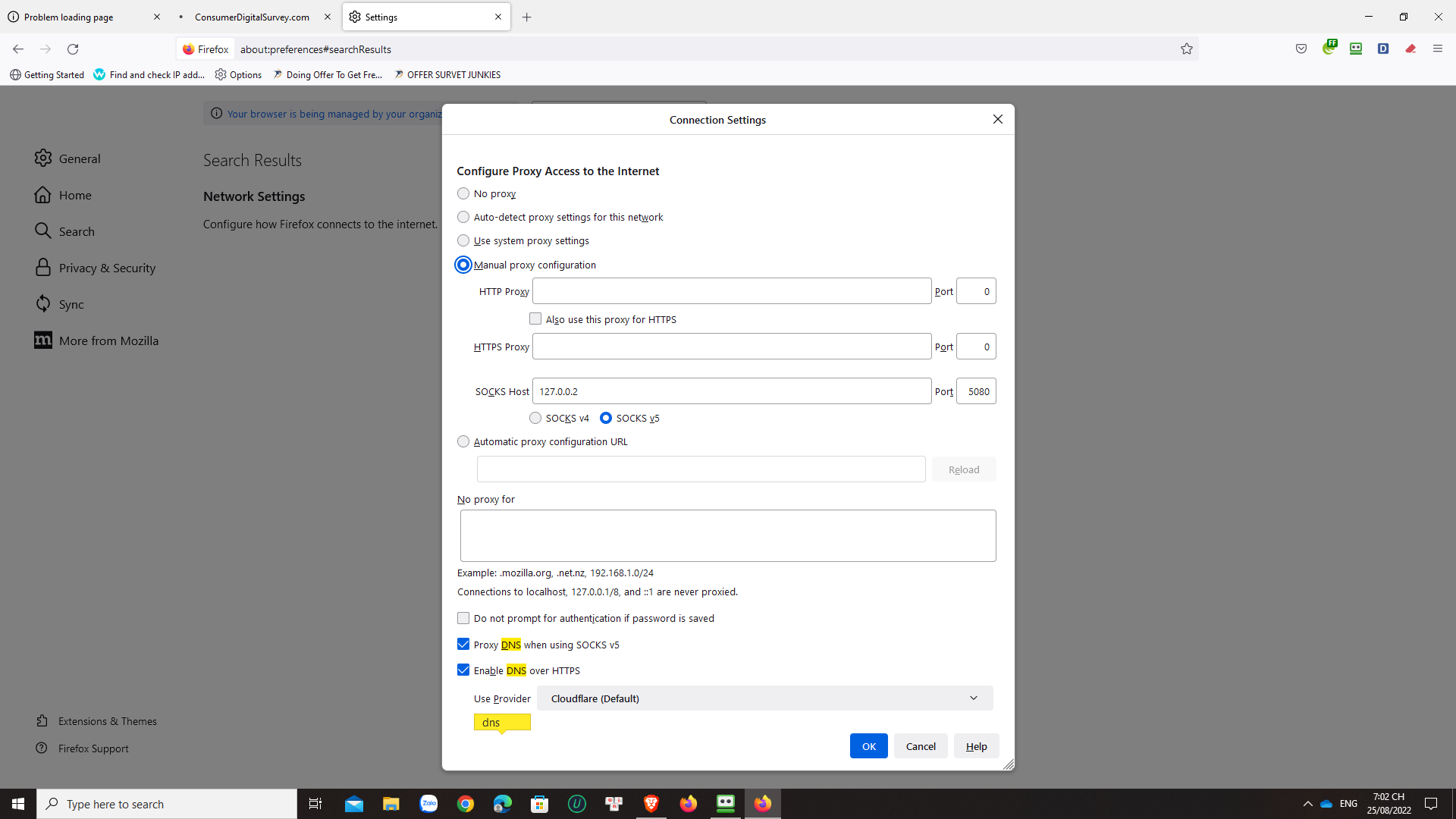
Task: Select the Settings tab
Action: click(426, 17)
